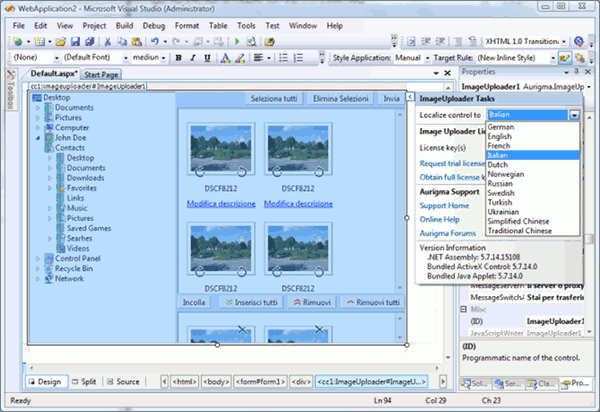
Task: Choose German in language list
Action: pos(501,127)
